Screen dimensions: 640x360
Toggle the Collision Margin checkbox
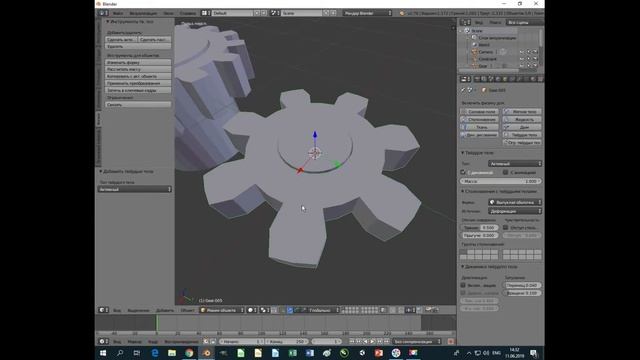506,227
